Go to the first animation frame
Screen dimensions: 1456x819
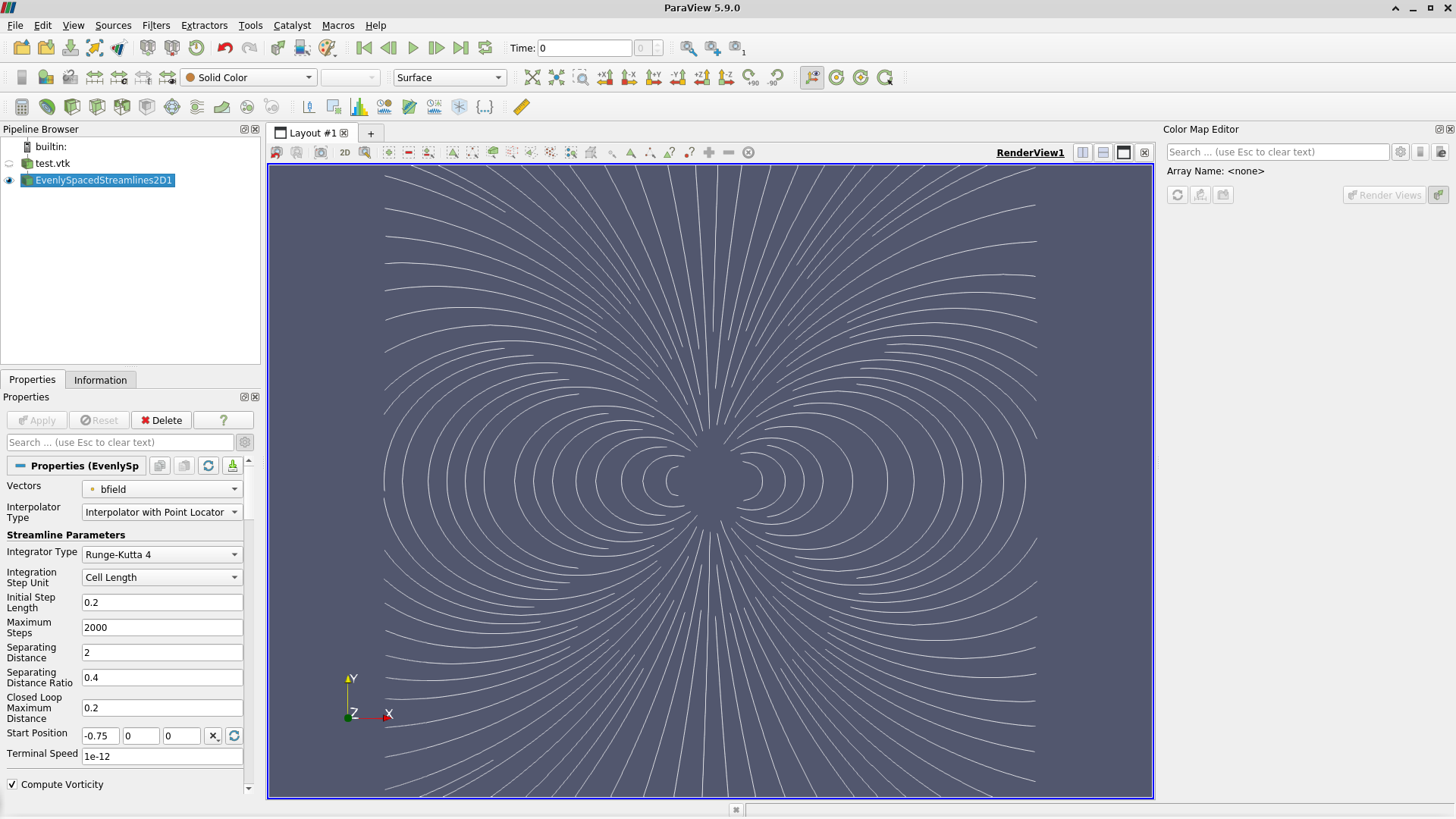364,48
